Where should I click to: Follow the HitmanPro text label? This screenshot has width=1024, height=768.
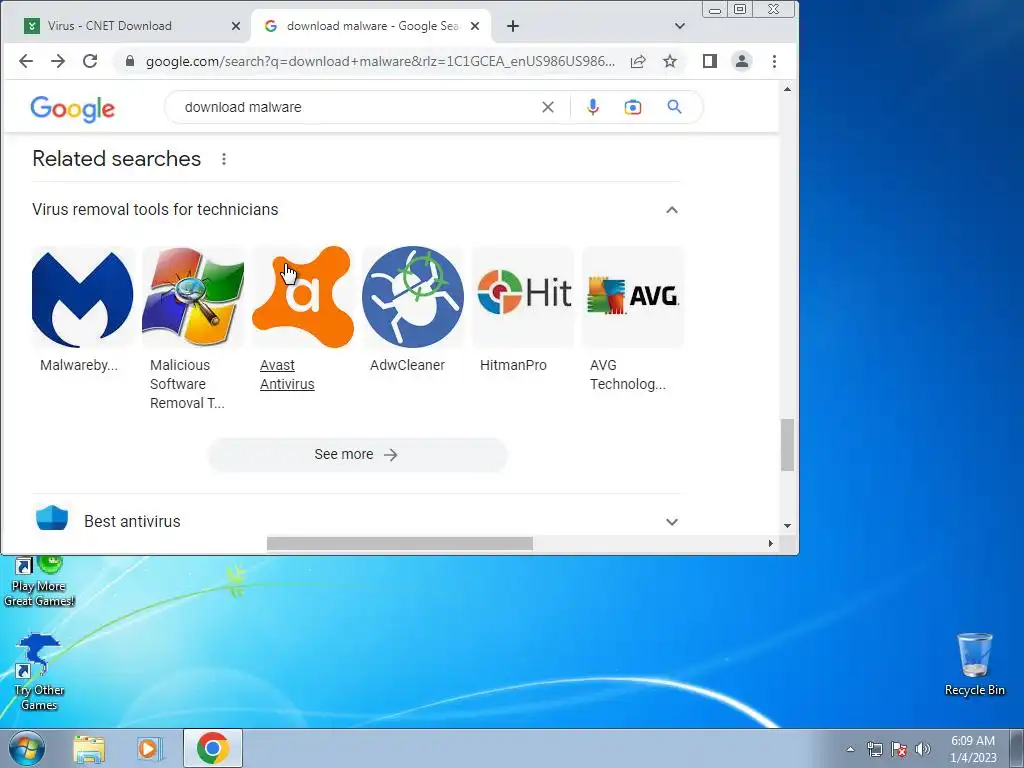coord(513,366)
